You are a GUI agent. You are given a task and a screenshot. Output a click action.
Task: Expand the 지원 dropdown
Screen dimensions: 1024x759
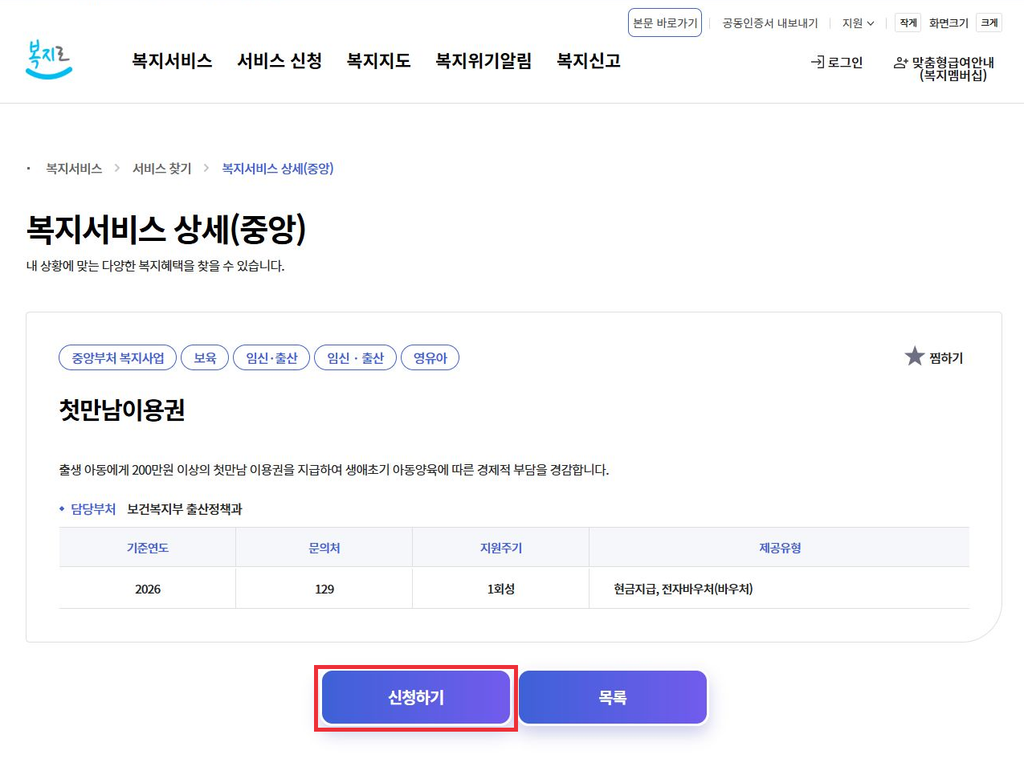point(858,24)
